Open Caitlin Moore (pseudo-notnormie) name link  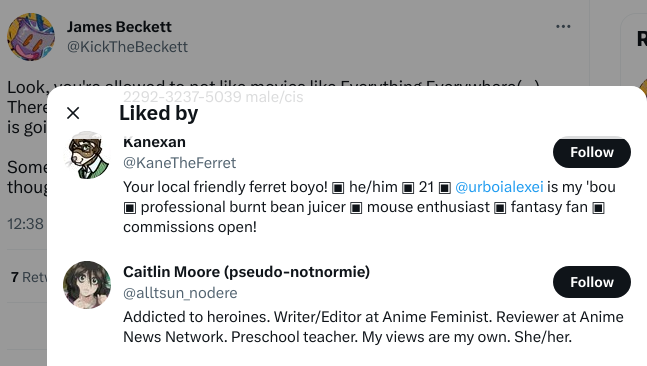click(246, 272)
